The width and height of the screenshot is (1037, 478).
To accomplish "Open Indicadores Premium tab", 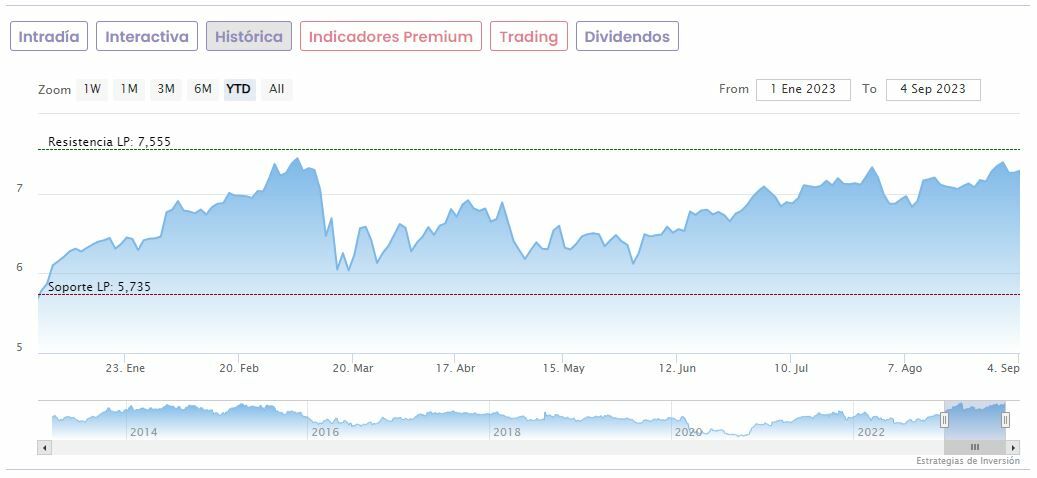I will pyautogui.click(x=390, y=37).
